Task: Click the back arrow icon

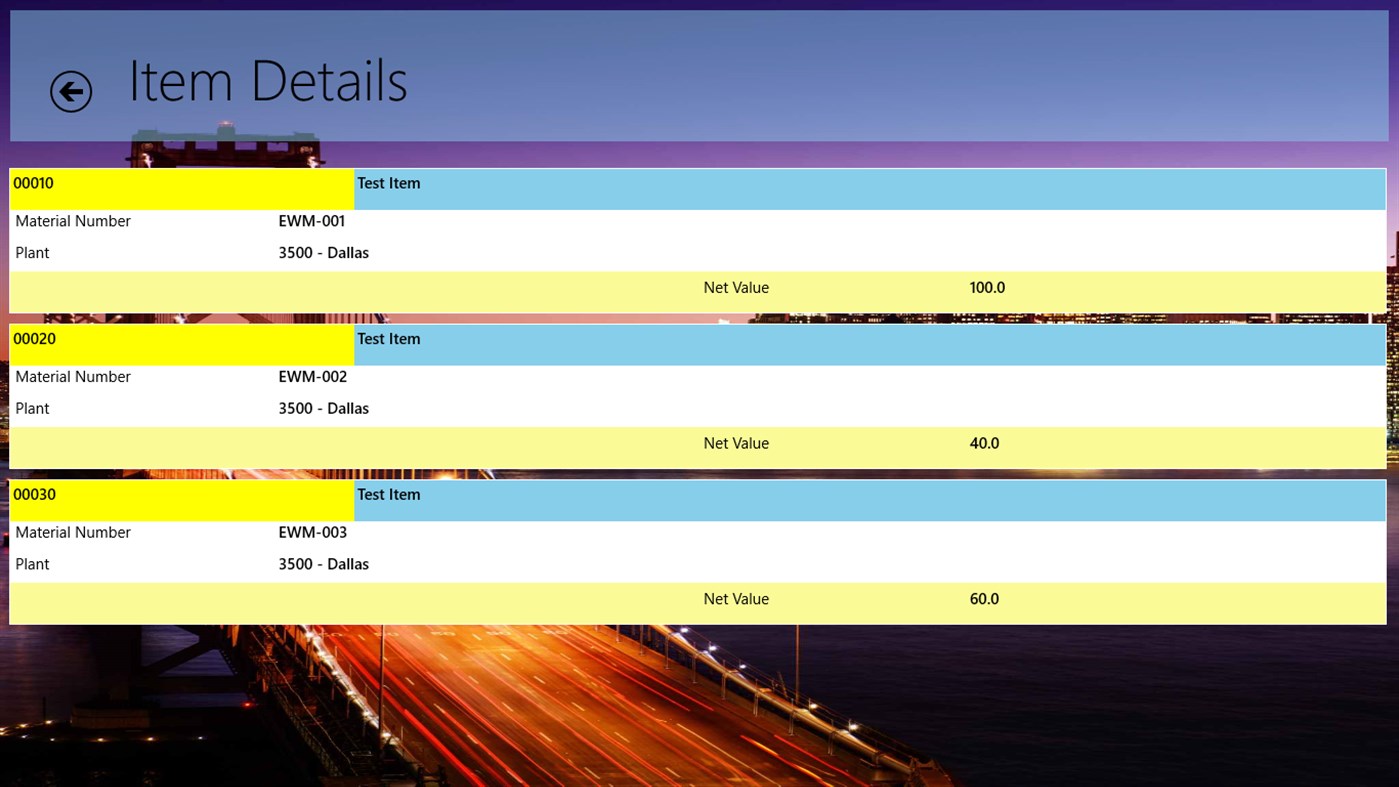Action: tap(70, 90)
